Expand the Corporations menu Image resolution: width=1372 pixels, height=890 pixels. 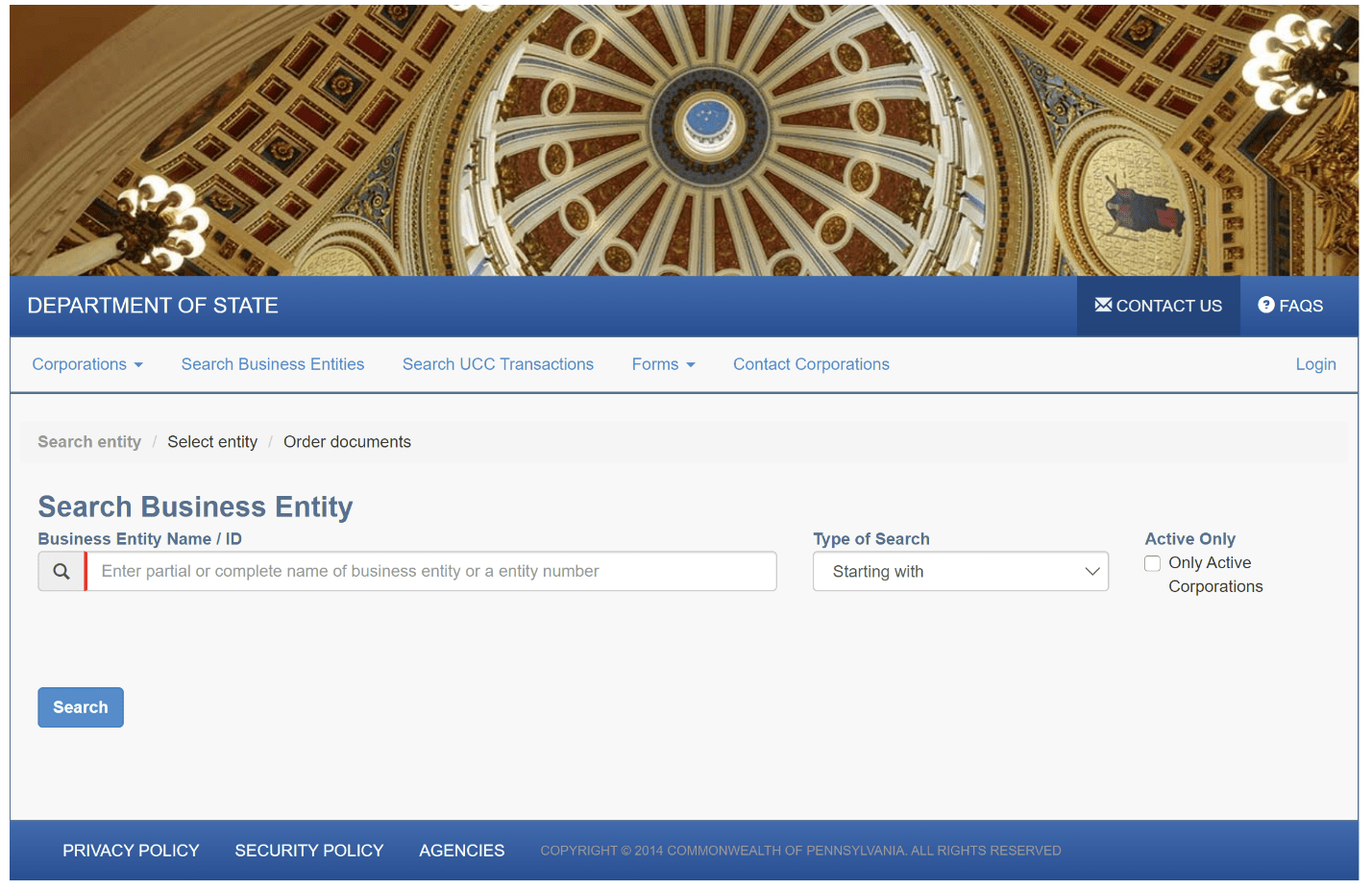pyautogui.click(x=87, y=364)
